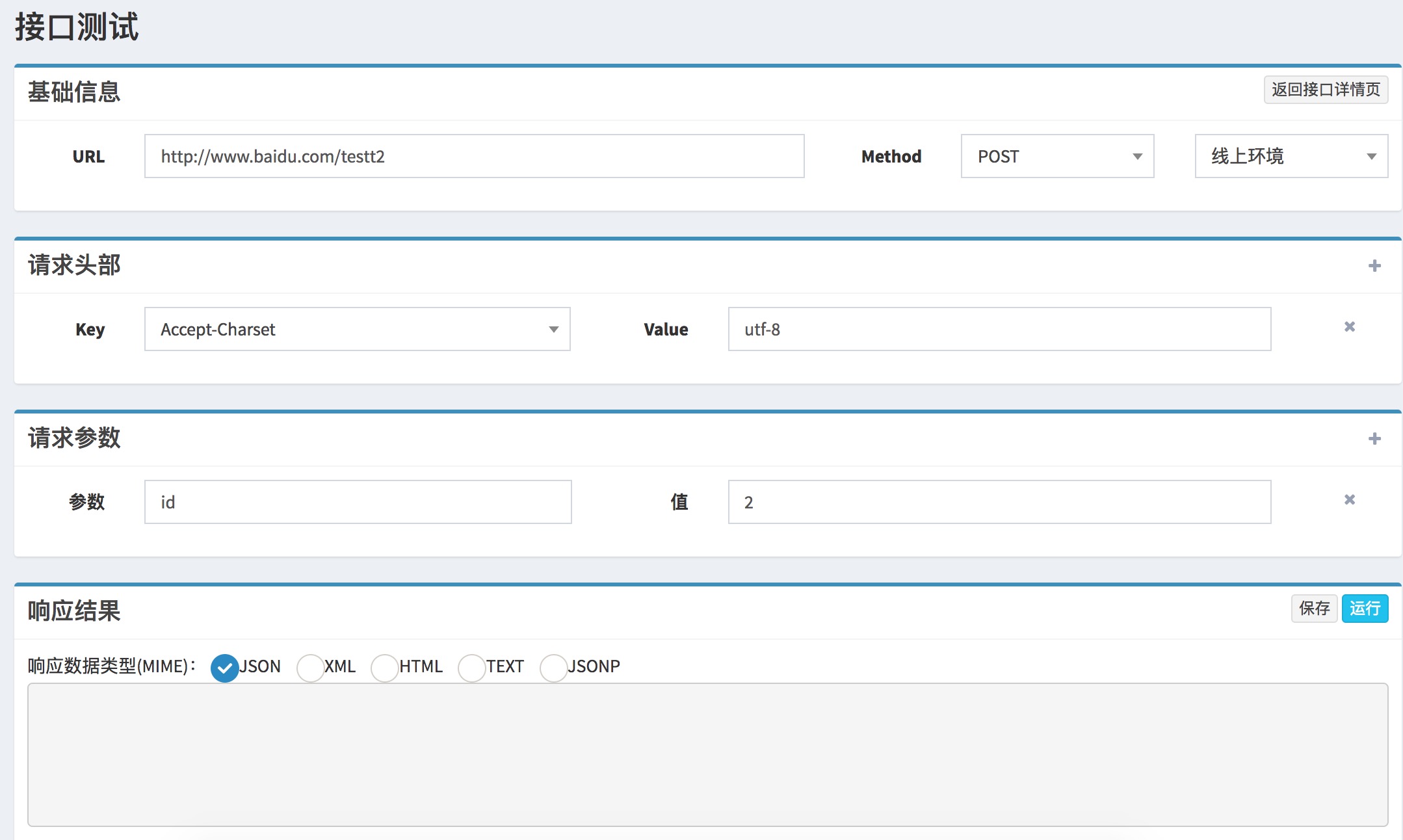Remove the Accept-Charset header row

pos(1350,327)
